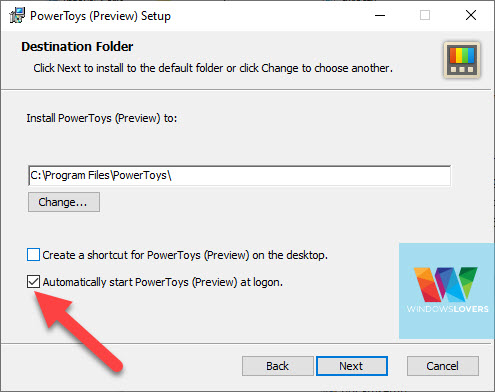Screen dimensions: 495x392
Task: Enable the desktop shortcut checkbox
Action: (33, 255)
